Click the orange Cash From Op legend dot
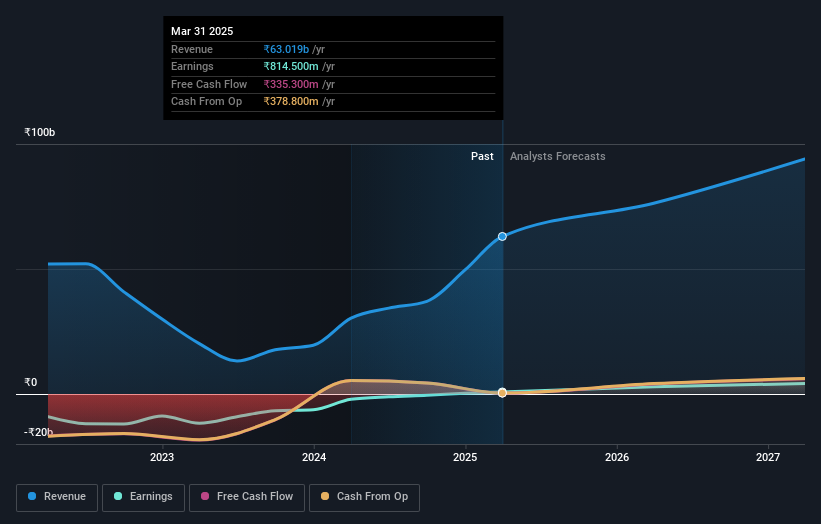Viewport: 821px width, 524px height. pos(325,496)
